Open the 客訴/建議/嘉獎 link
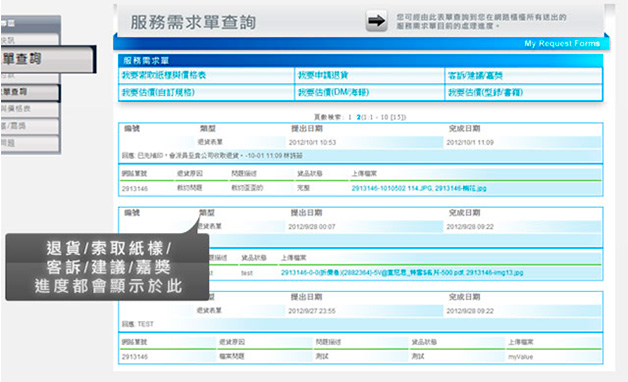628x382 pixels. pyautogui.click(x=475, y=75)
